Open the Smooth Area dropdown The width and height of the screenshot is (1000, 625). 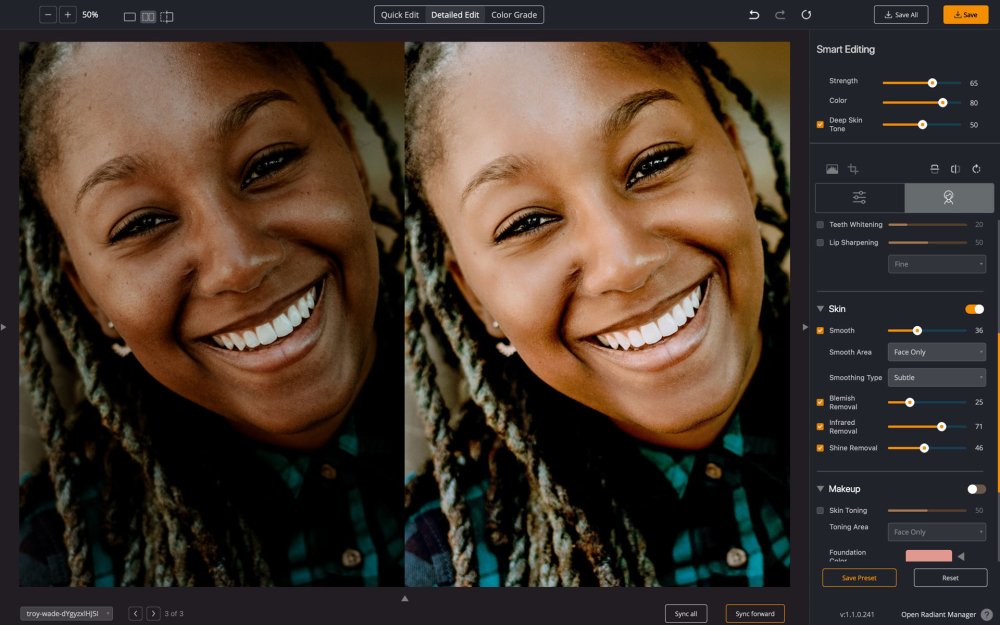[936, 352]
